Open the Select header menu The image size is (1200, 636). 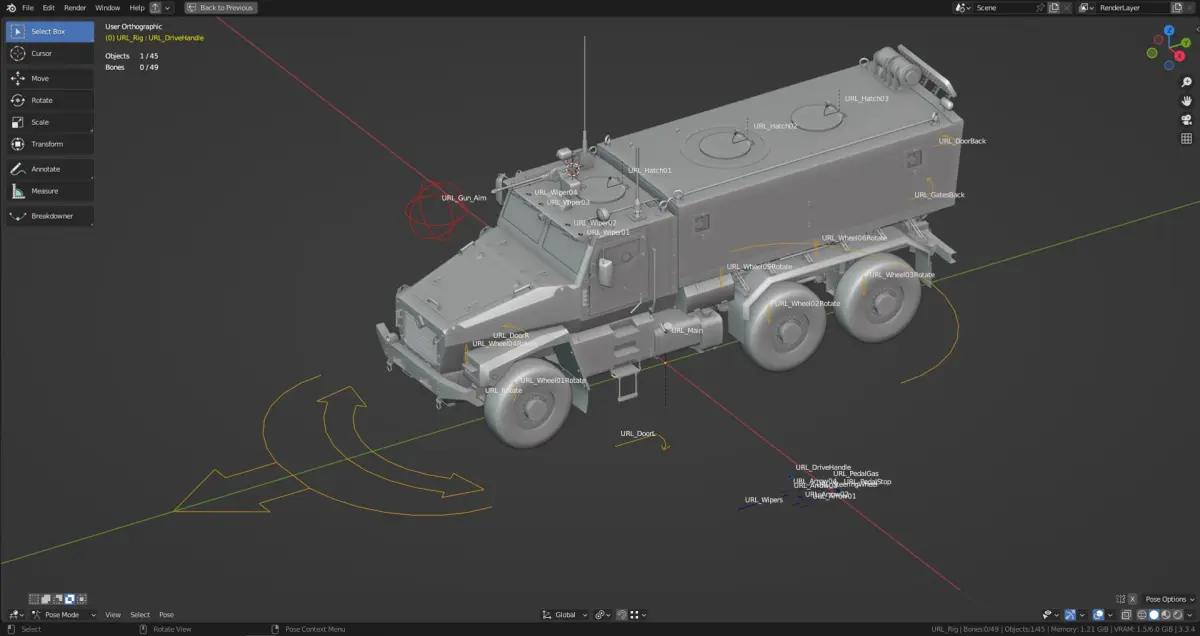(x=140, y=614)
